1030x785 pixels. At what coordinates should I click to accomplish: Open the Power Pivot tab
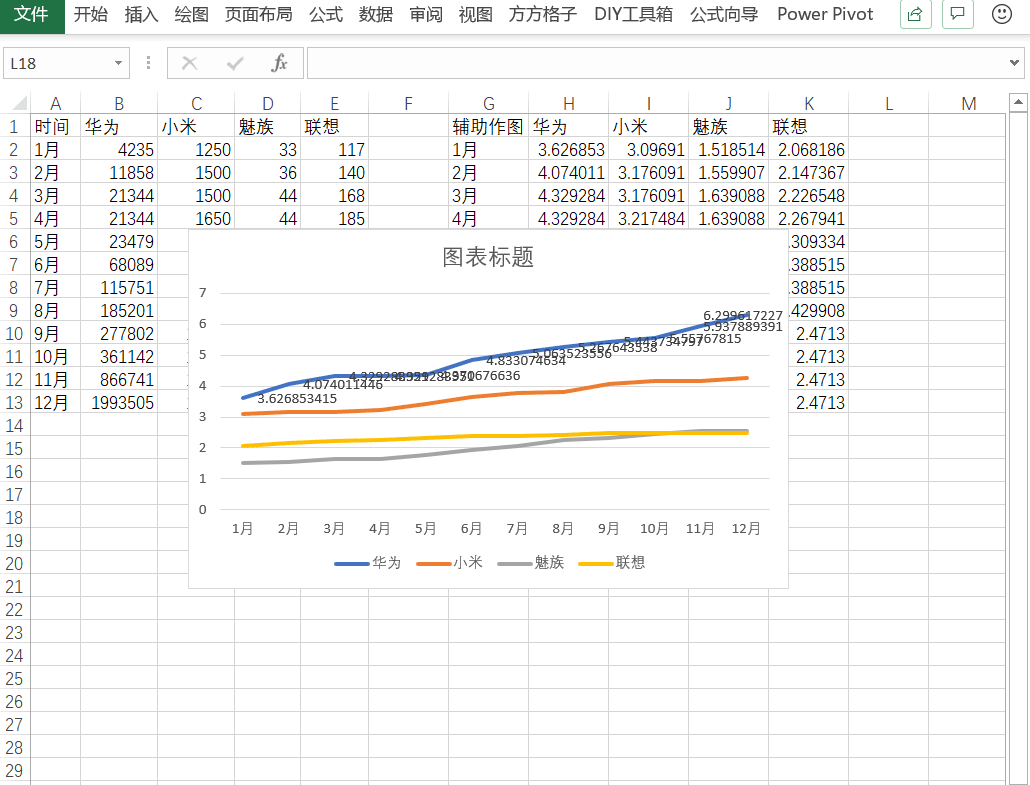point(825,14)
